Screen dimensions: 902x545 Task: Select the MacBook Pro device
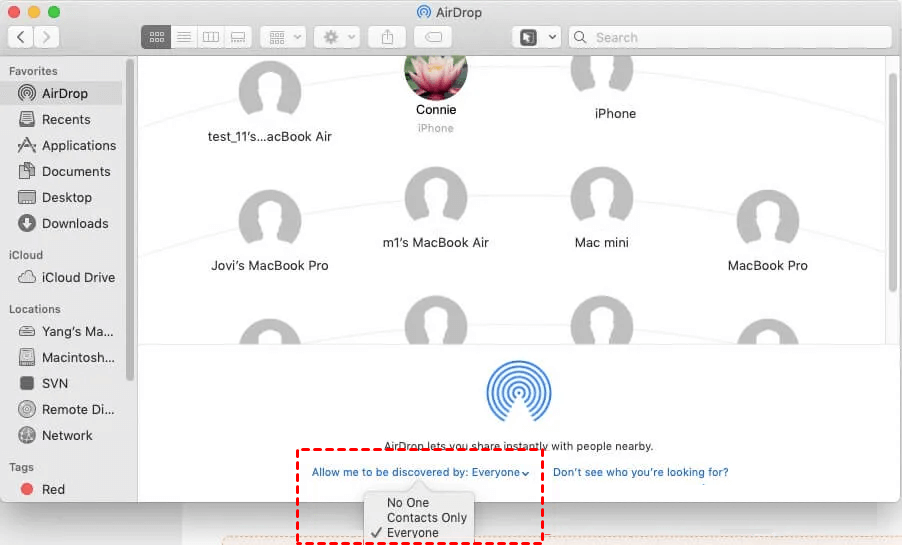click(767, 231)
